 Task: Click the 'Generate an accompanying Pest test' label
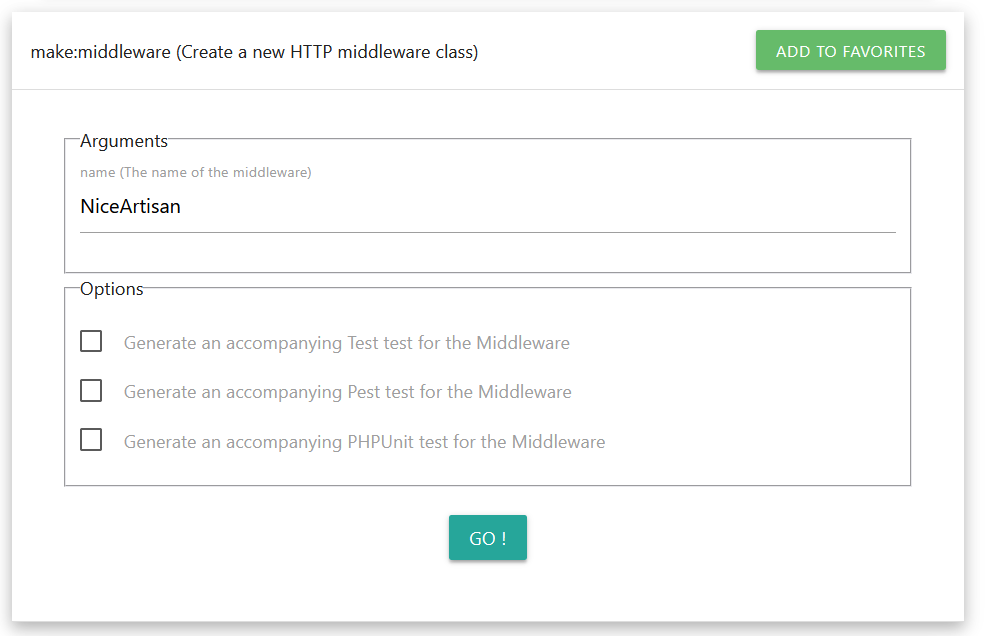[x=347, y=392]
